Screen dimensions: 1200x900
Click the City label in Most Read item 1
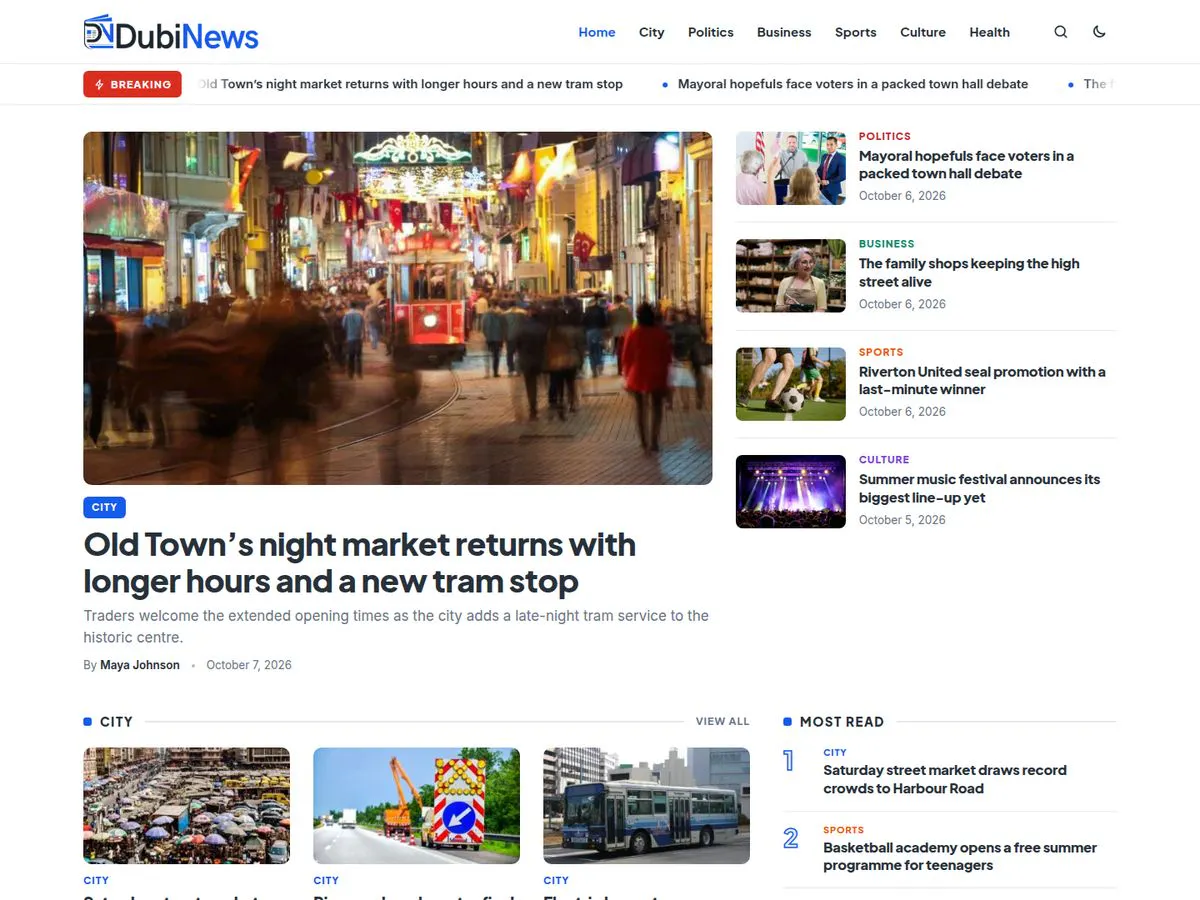(x=835, y=752)
